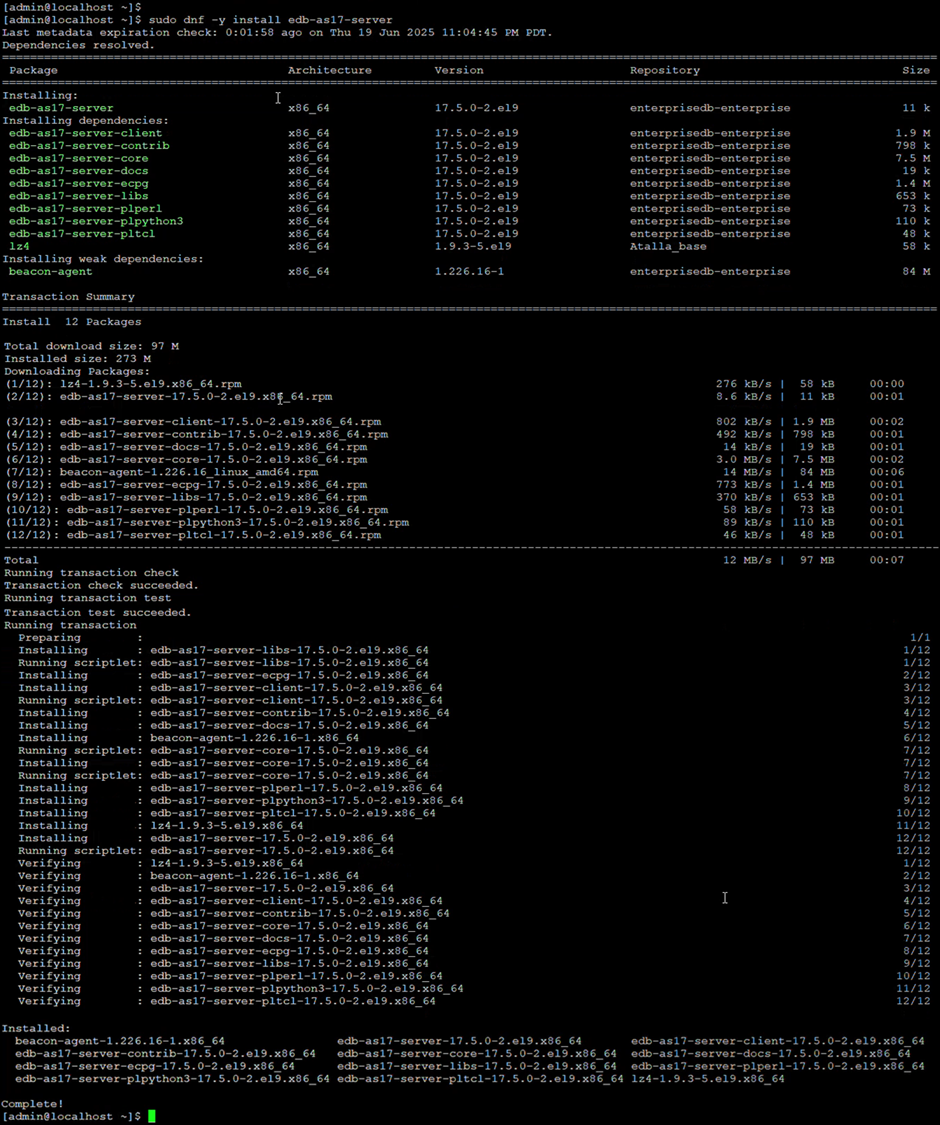Click the sudo dnf install command line
940x1125 pixels.
click(197, 19)
